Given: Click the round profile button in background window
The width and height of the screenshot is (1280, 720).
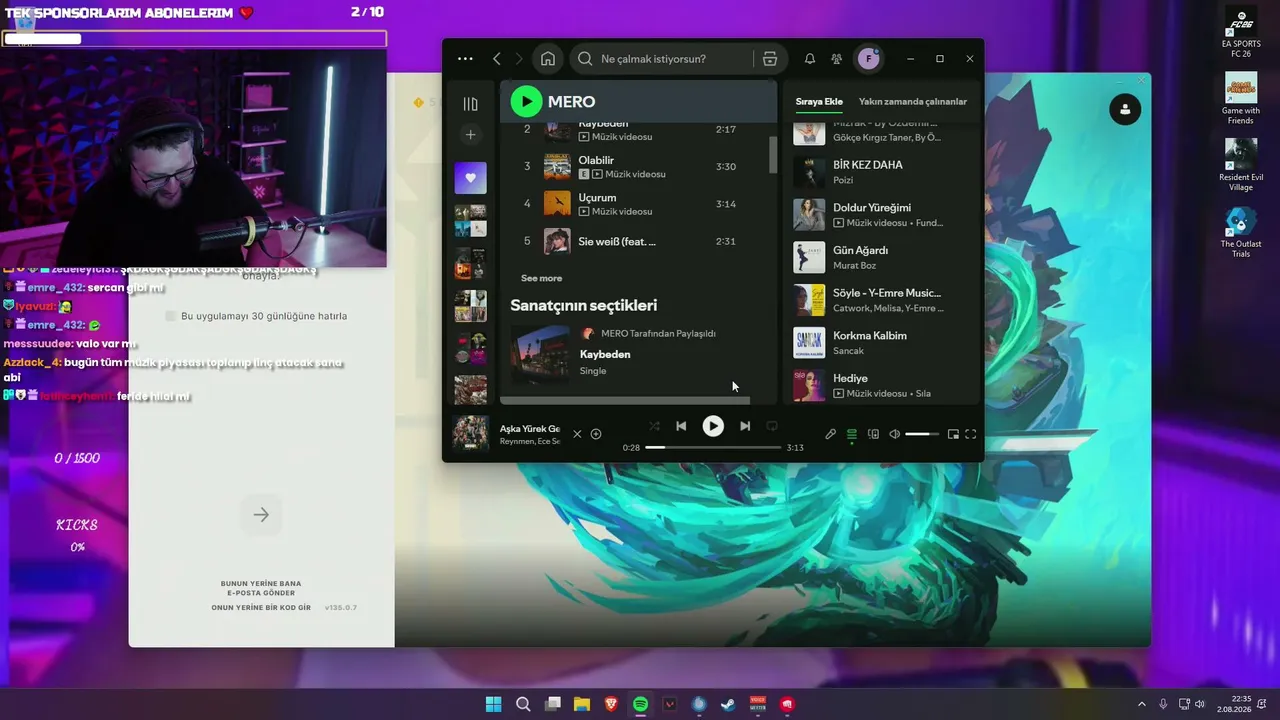Looking at the screenshot, I should (x=1125, y=109).
